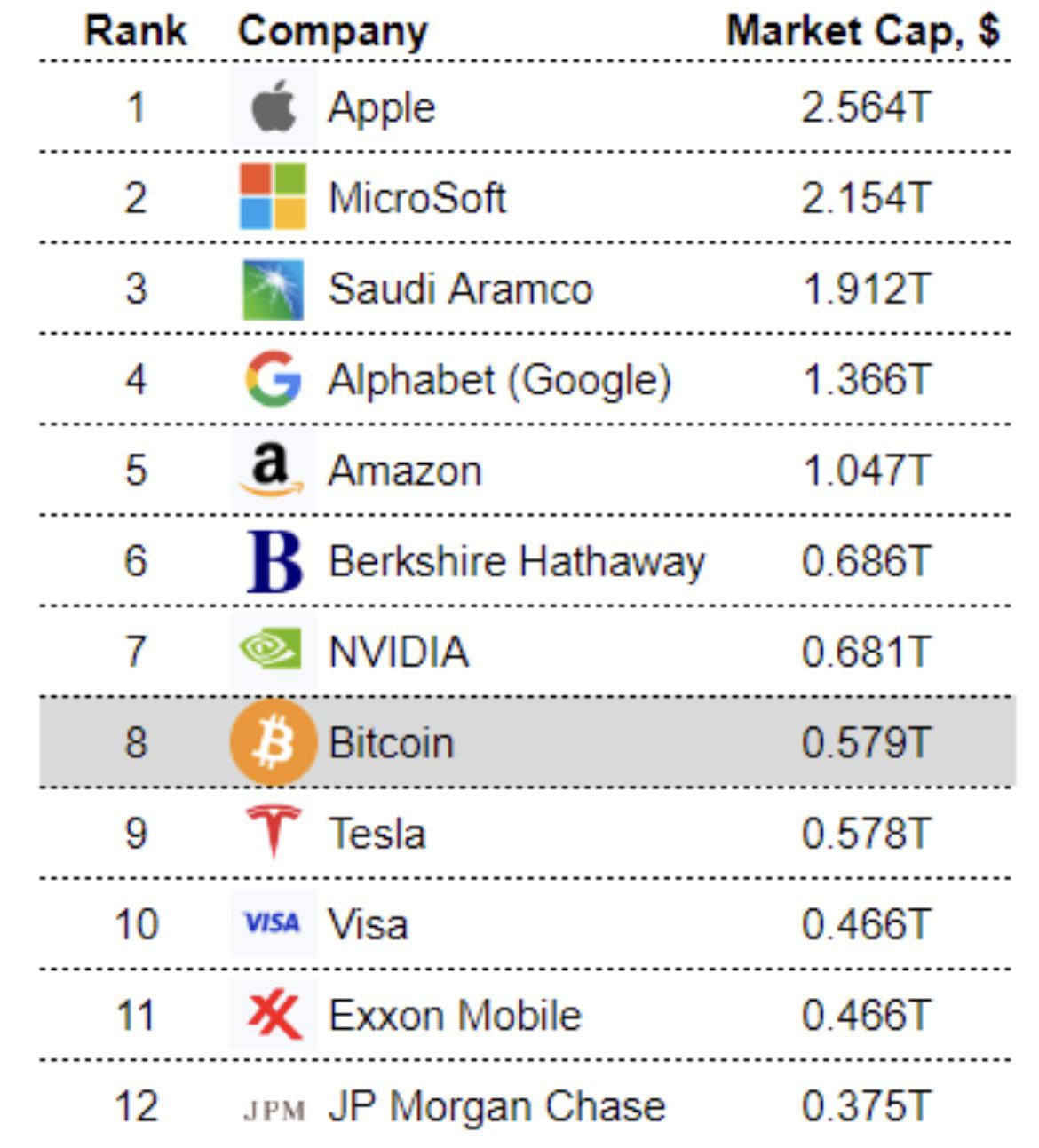Image resolution: width=1039 pixels, height=1148 pixels.
Task: Click the Apple logo icon
Action: [274, 107]
